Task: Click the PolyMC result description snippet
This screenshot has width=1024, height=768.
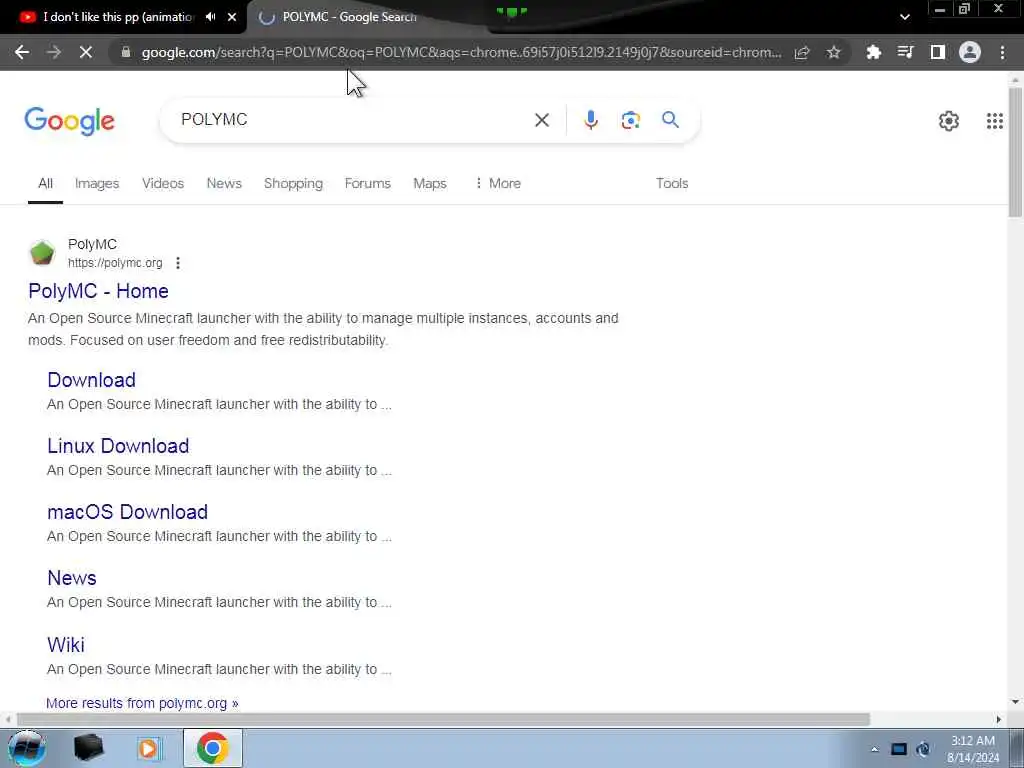Action: point(323,329)
